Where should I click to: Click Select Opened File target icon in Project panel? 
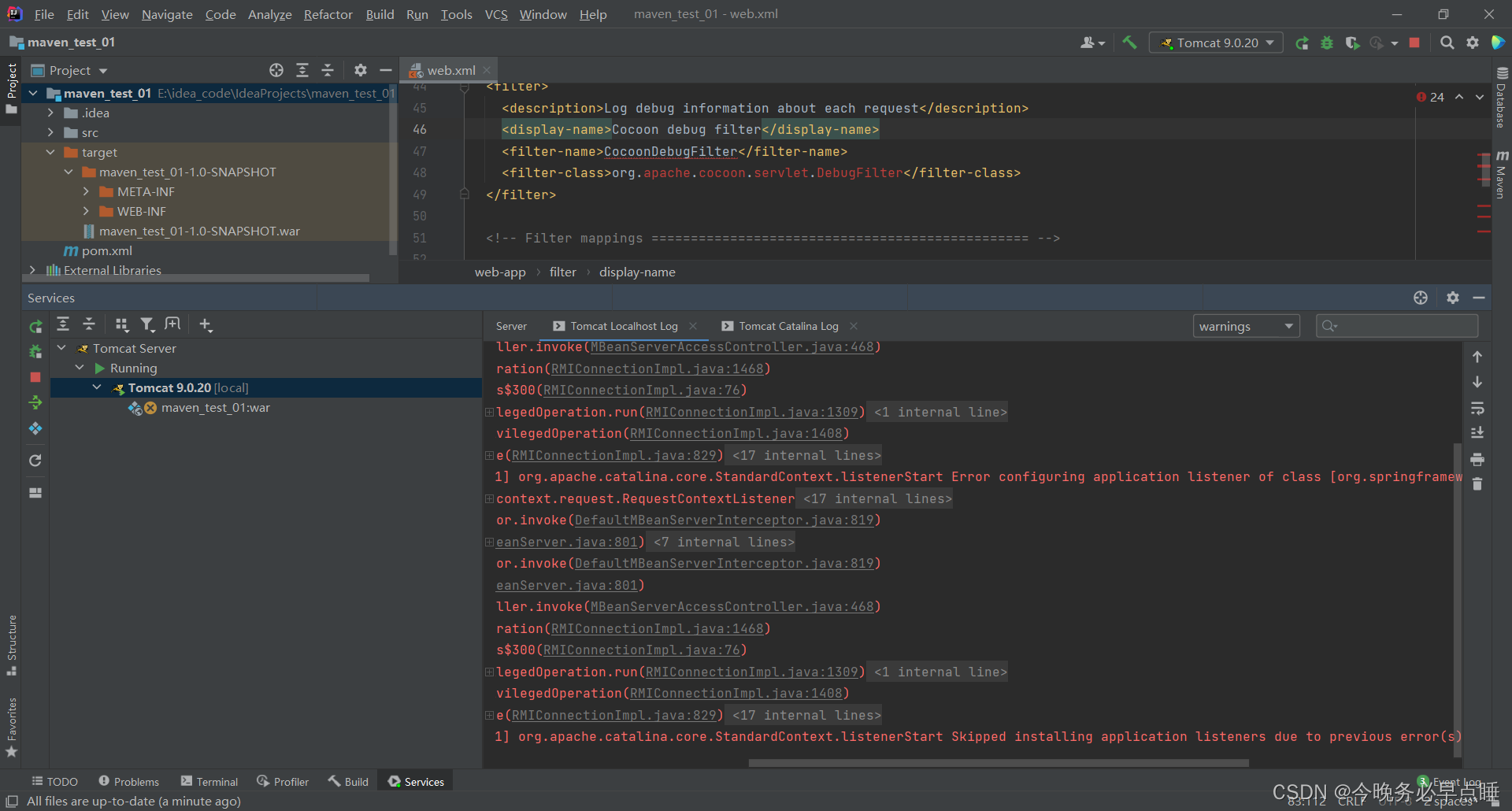(x=276, y=70)
